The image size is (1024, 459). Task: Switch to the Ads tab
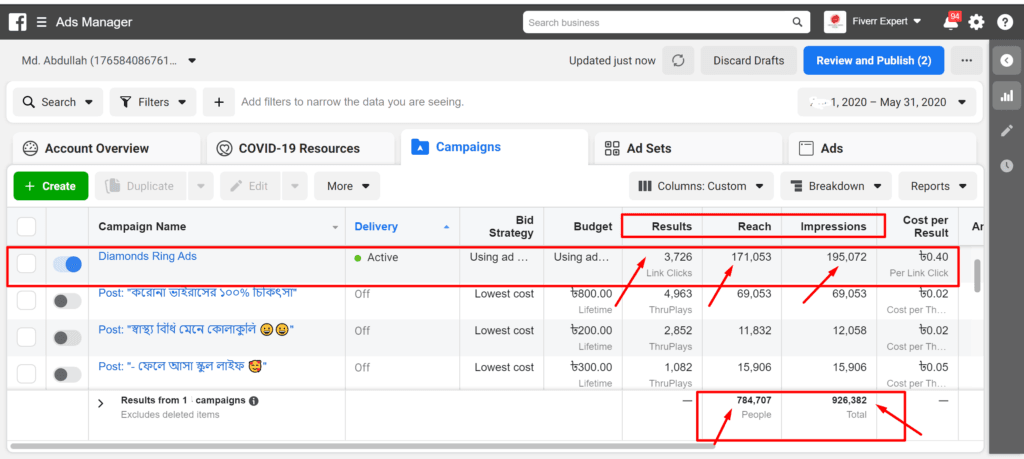(882, 148)
